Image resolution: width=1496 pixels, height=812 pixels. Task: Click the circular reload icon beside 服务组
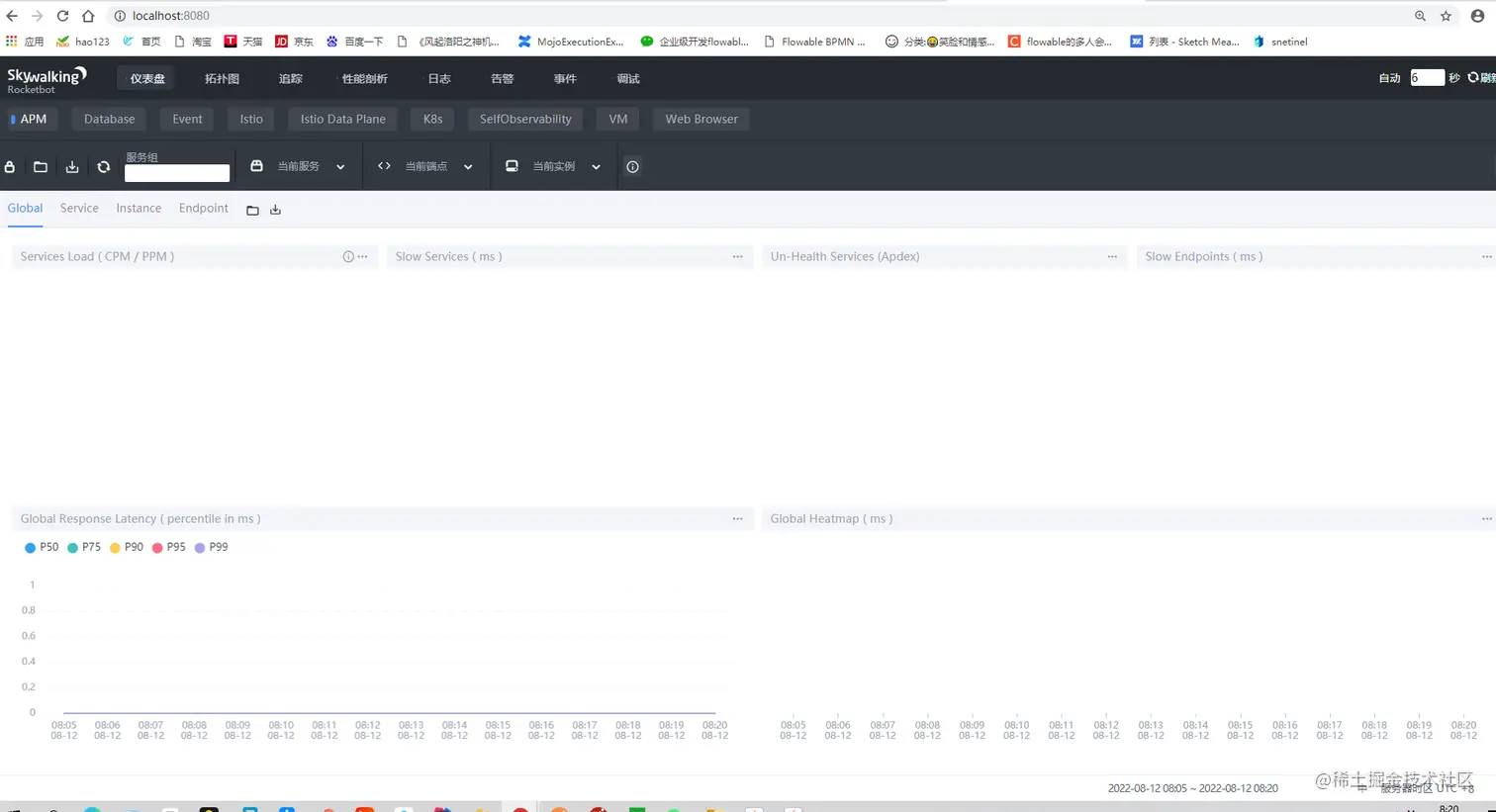tap(104, 167)
